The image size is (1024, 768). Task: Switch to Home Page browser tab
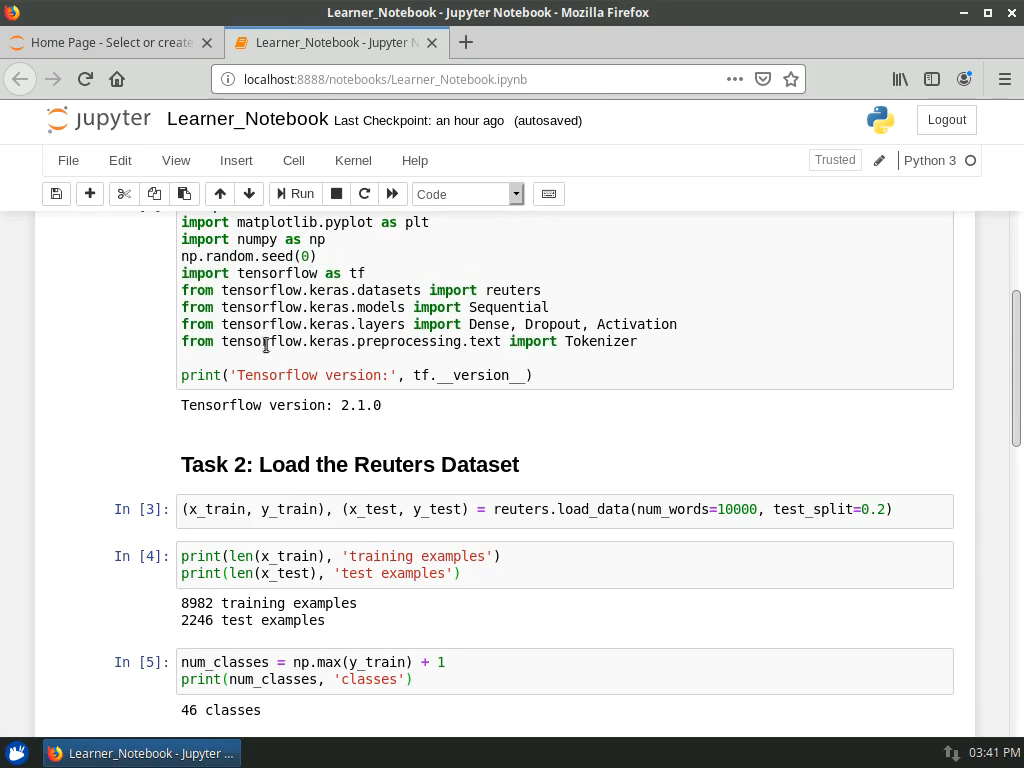coord(110,43)
